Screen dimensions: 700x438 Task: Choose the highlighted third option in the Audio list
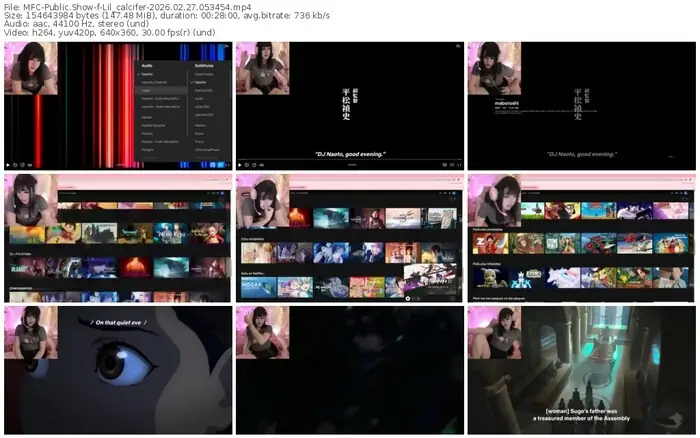[x=147, y=90]
